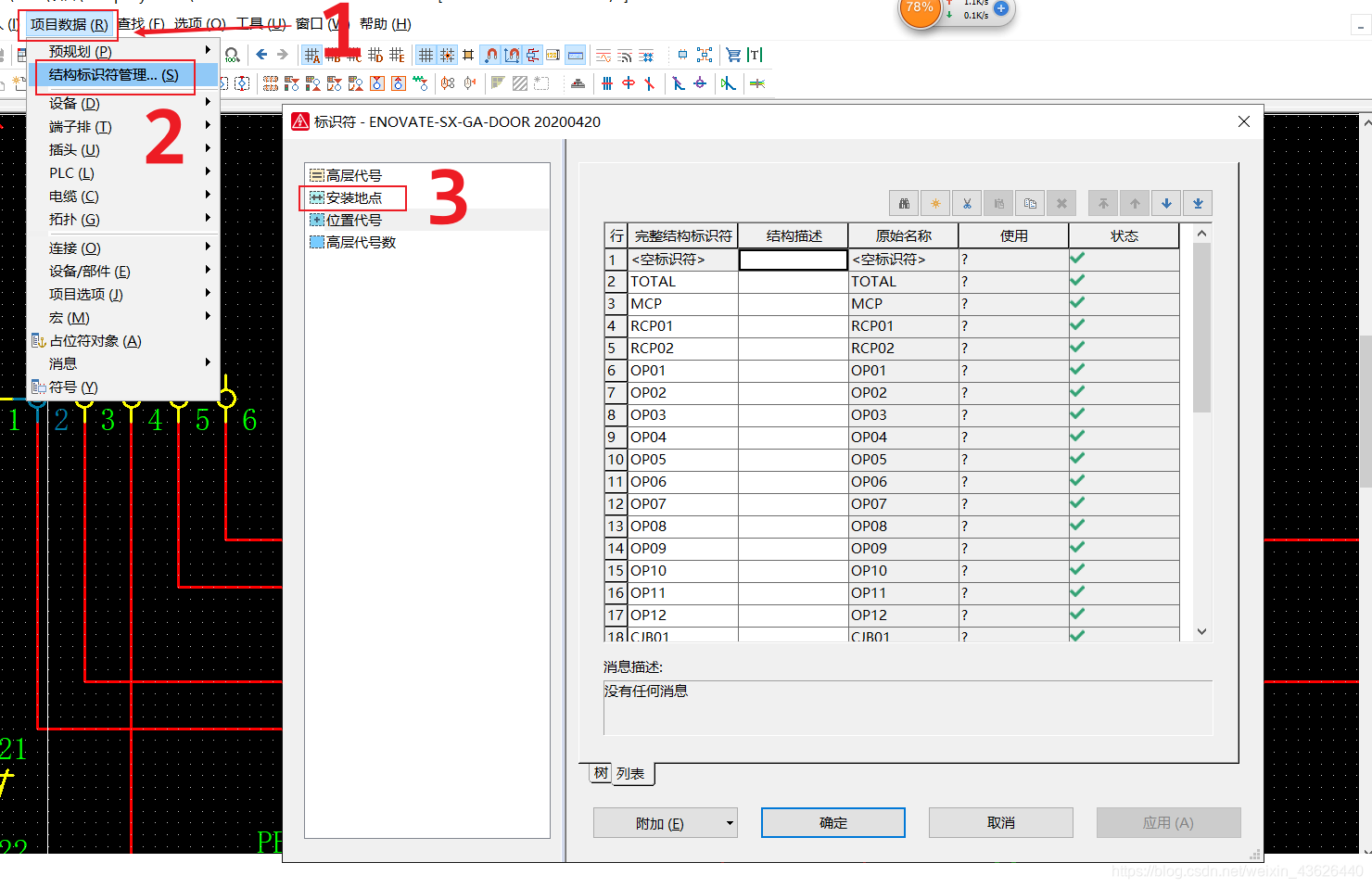
Task: Click the table vertical scrollbar thumb
Action: coord(1201,328)
